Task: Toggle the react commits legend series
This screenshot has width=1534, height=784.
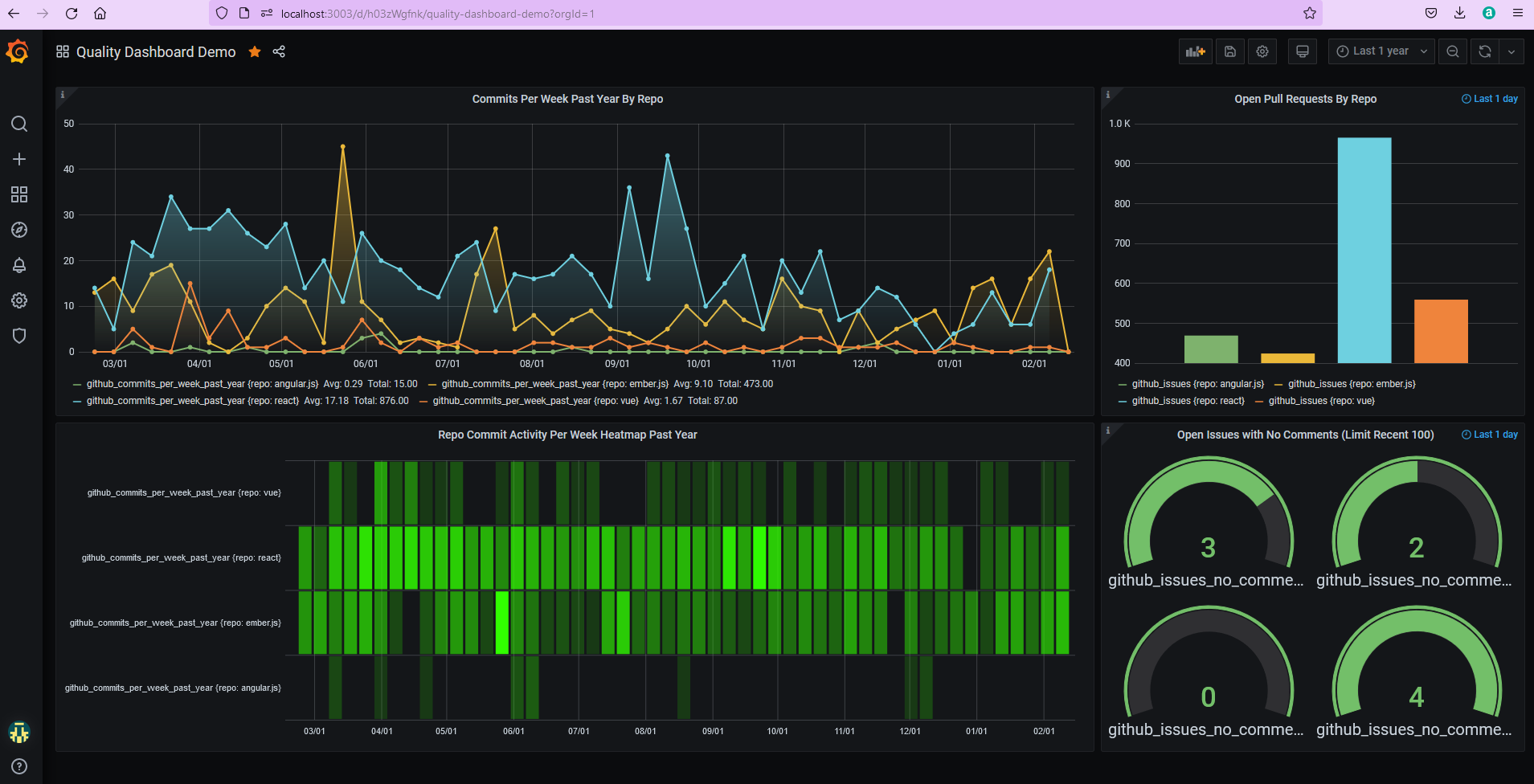Action: [x=192, y=401]
